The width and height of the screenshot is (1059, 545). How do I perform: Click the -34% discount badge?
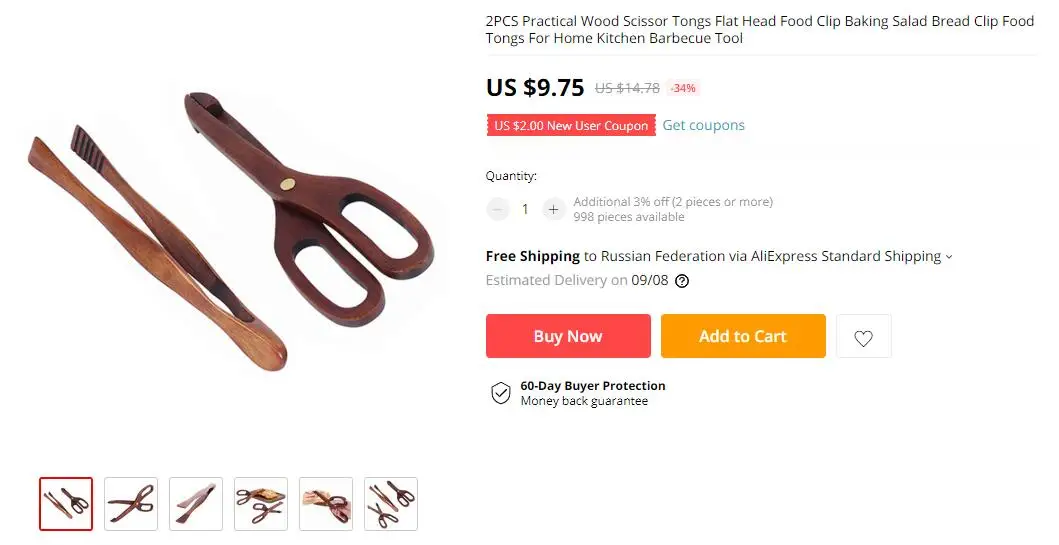683,88
